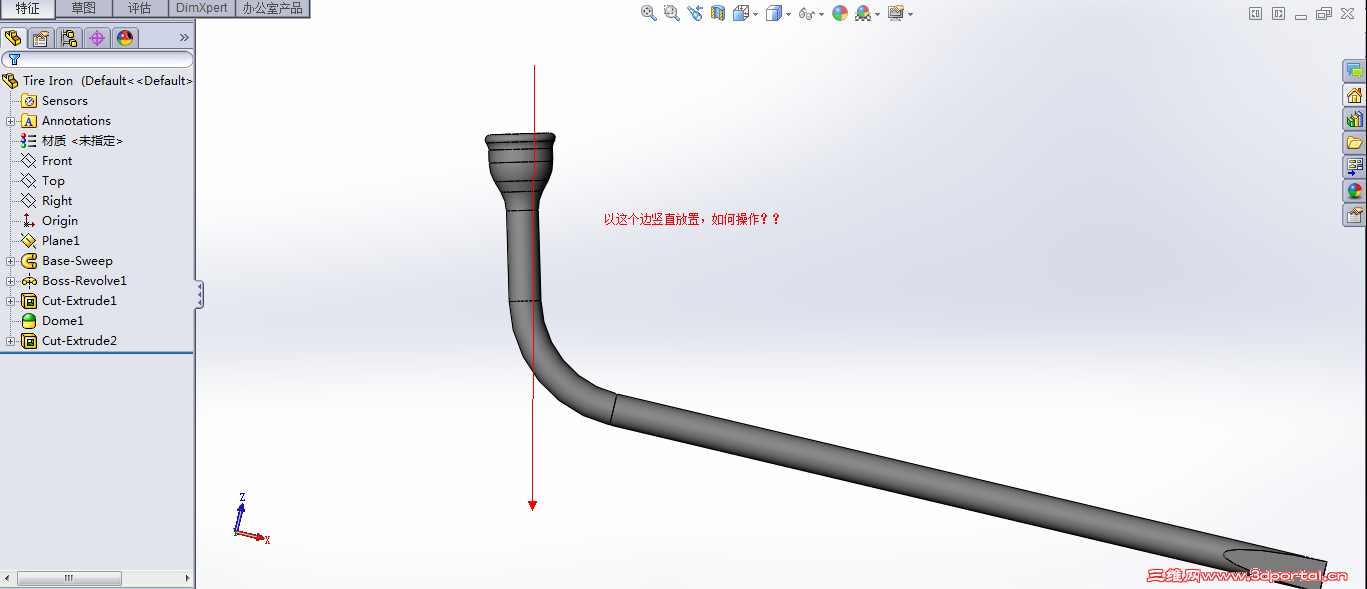Open the Custom Properties task pane tab
Viewport: 1367px width, 589px height.
point(1354,214)
